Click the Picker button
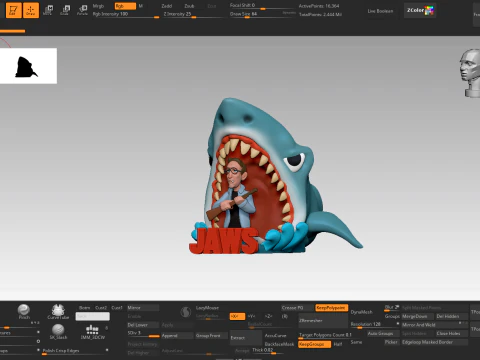This screenshot has width=480, height=360. 391,342
